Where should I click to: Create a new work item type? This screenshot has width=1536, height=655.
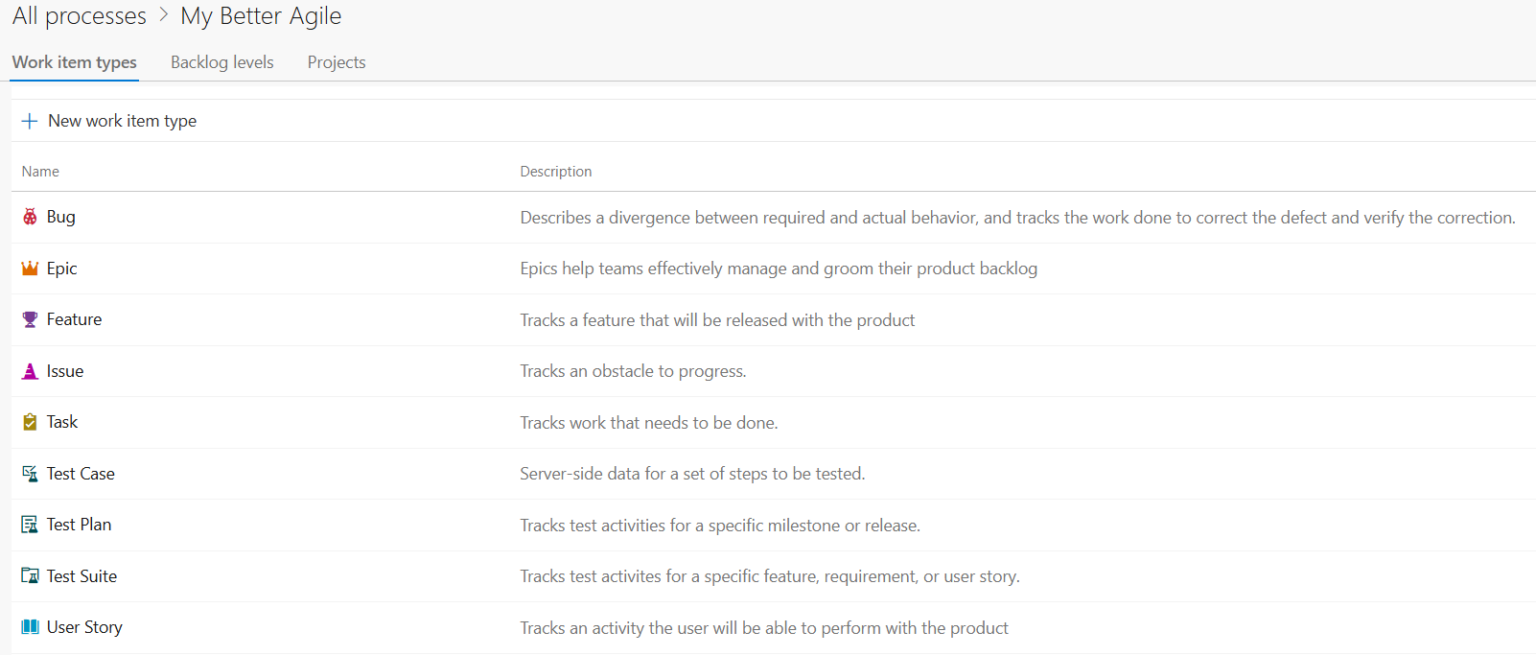[x=122, y=120]
